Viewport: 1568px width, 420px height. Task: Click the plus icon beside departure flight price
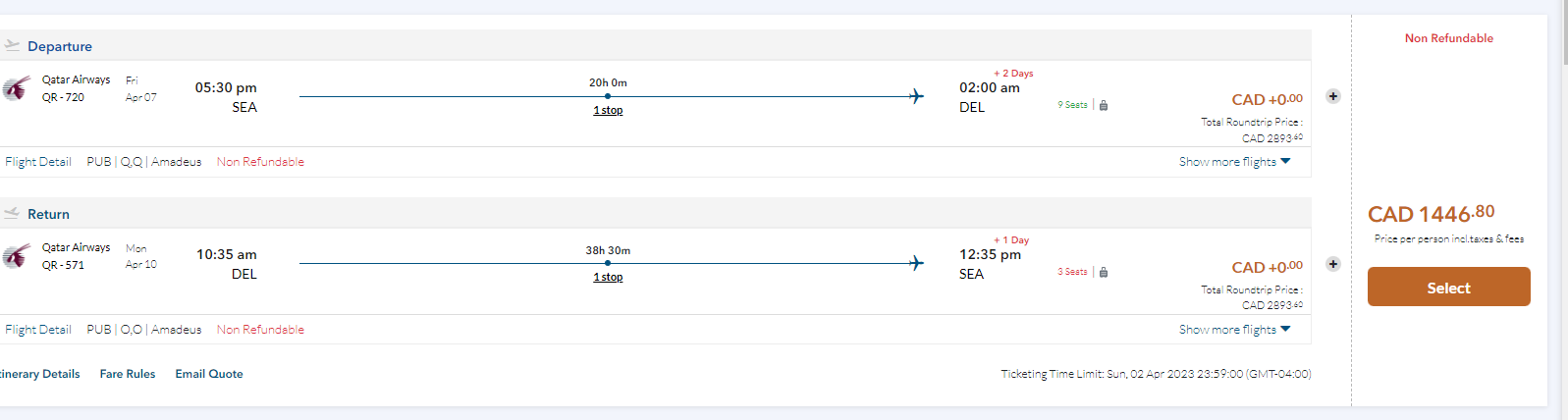click(1332, 96)
